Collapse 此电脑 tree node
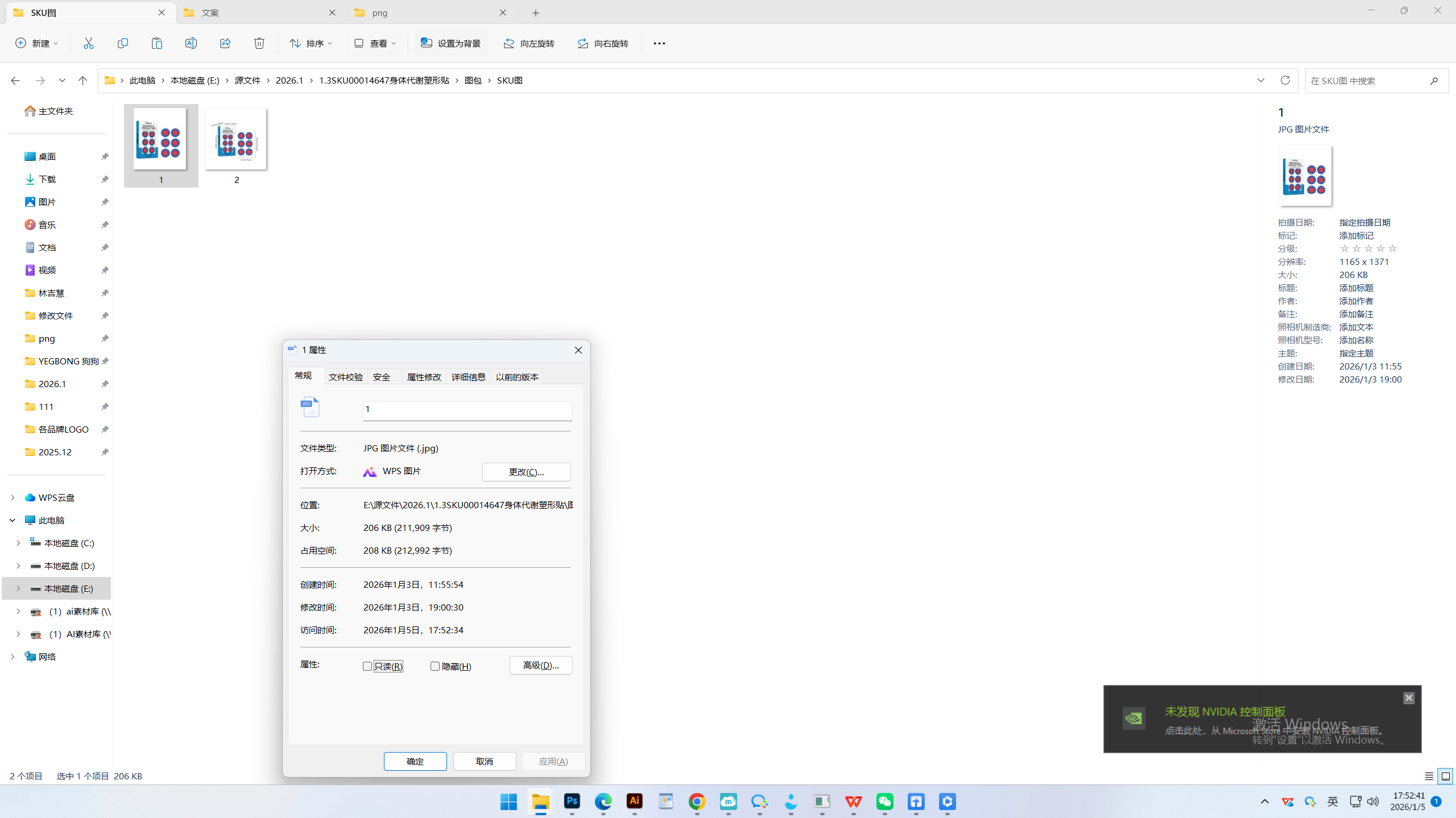The height and width of the screenshot is (818, 1456). click(13, 520)
